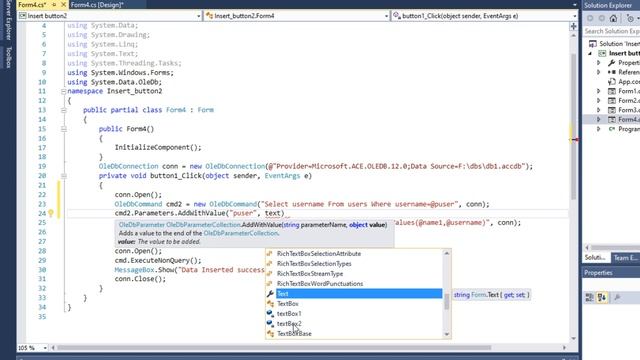640x360 pixels.
Task: Select the Solution node icon in Solution Explorer
Action: click(593, 44)
